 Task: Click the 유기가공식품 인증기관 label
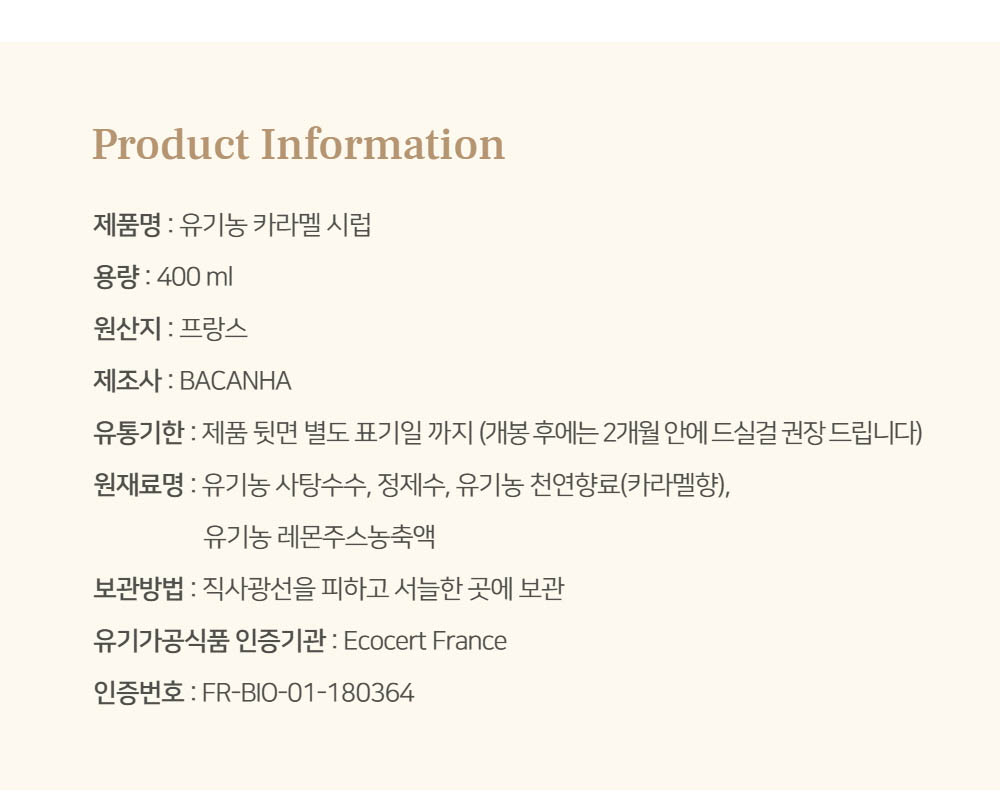tap(208, 641)
